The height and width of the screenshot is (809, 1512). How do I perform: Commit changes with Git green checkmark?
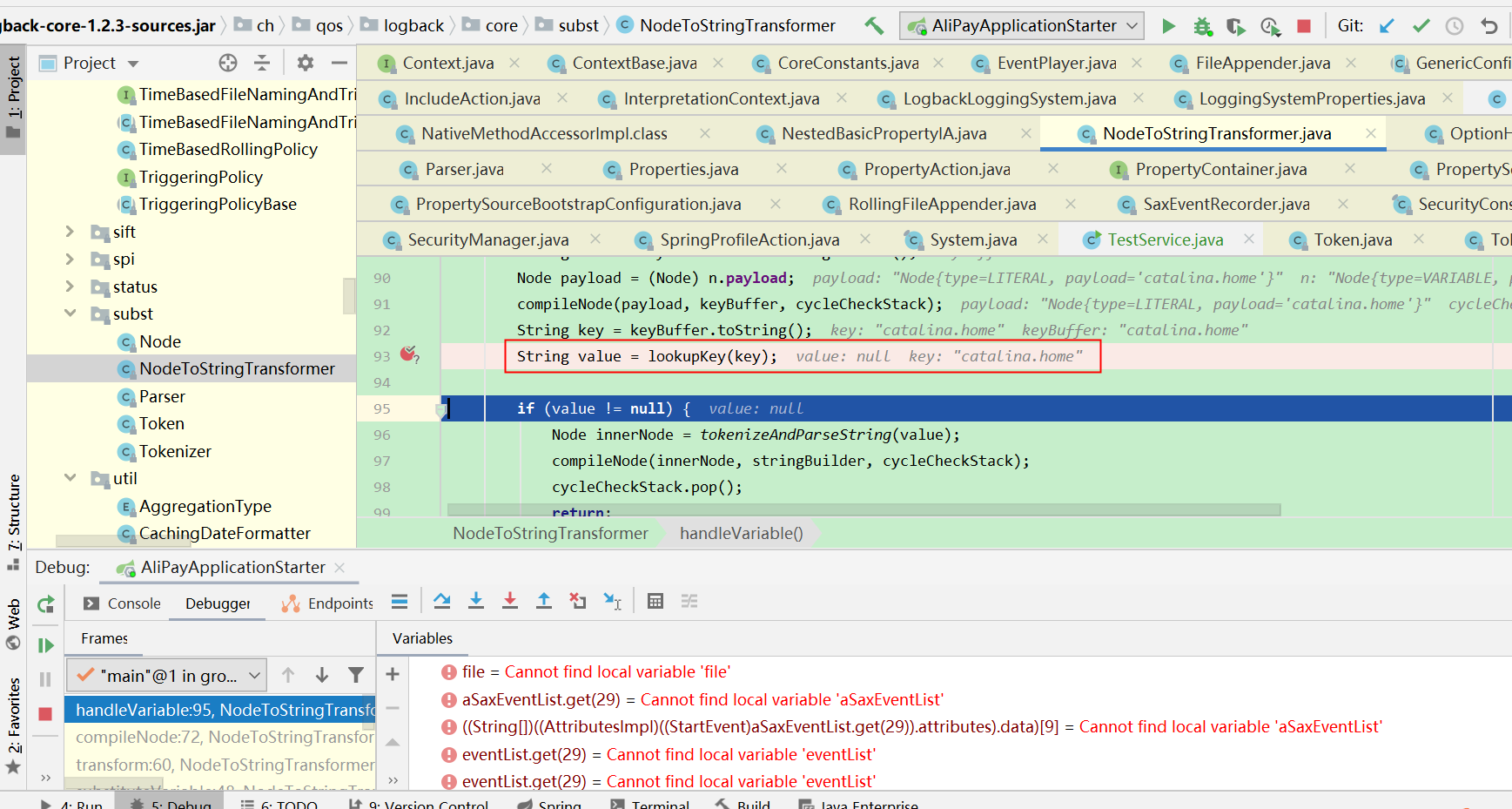[1421, 26]
